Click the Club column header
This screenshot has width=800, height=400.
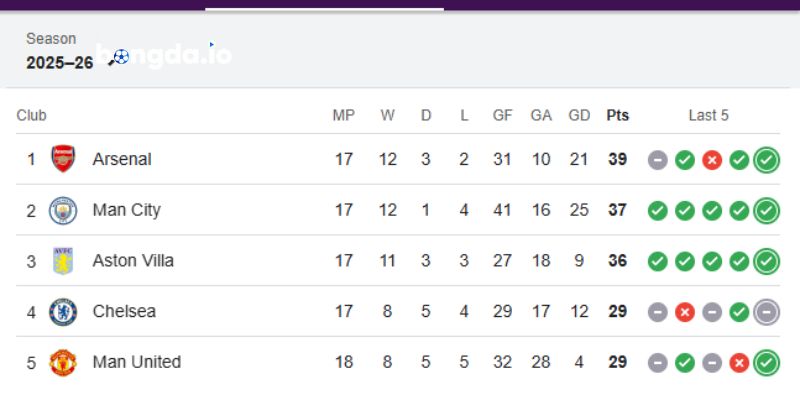[32, 115]
